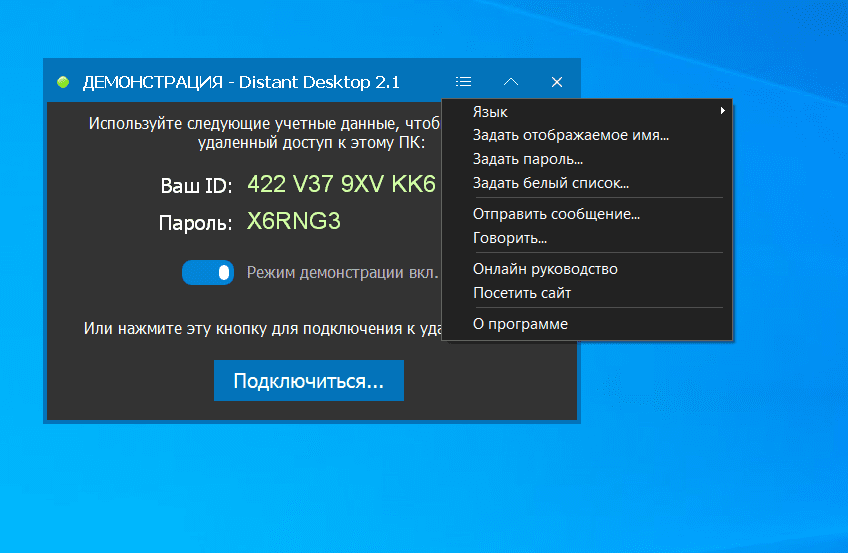Click the Ваш ID: label
Viewport: 848px width, 553px height.
click(x=196, y=186)
